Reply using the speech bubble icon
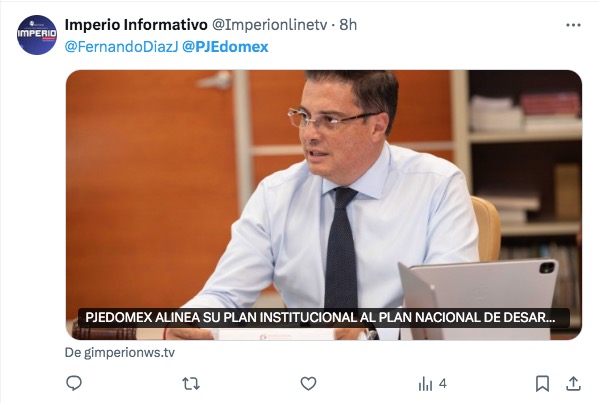 (74, 383)
